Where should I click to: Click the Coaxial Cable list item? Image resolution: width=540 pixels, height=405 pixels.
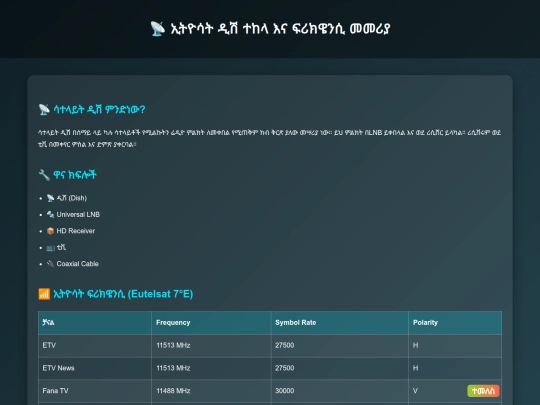[77, 264]
